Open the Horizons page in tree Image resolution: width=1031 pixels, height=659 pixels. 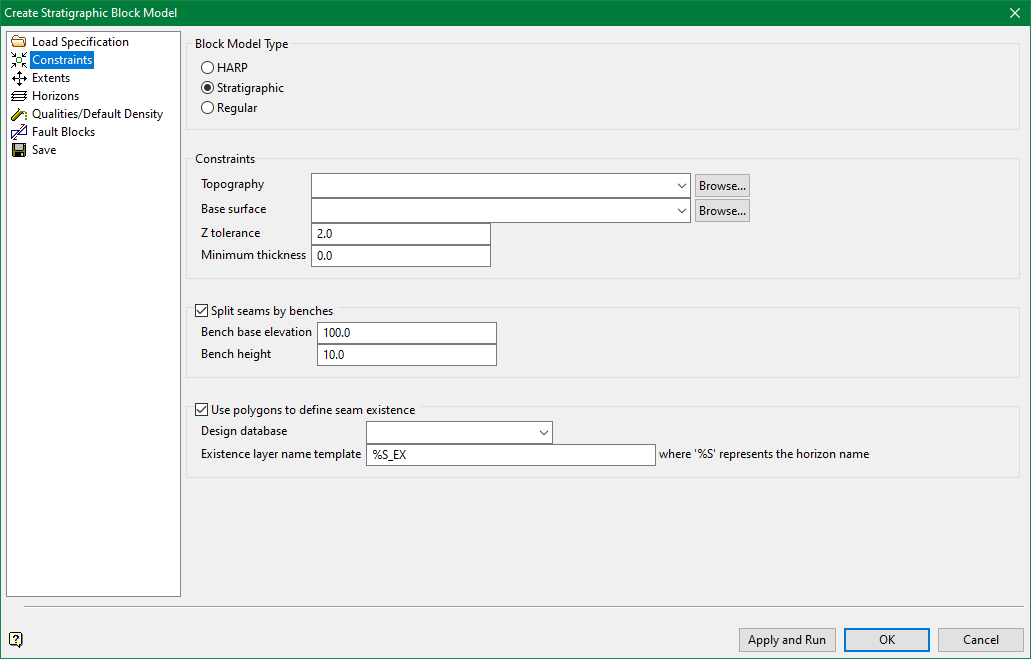[55, 96]
